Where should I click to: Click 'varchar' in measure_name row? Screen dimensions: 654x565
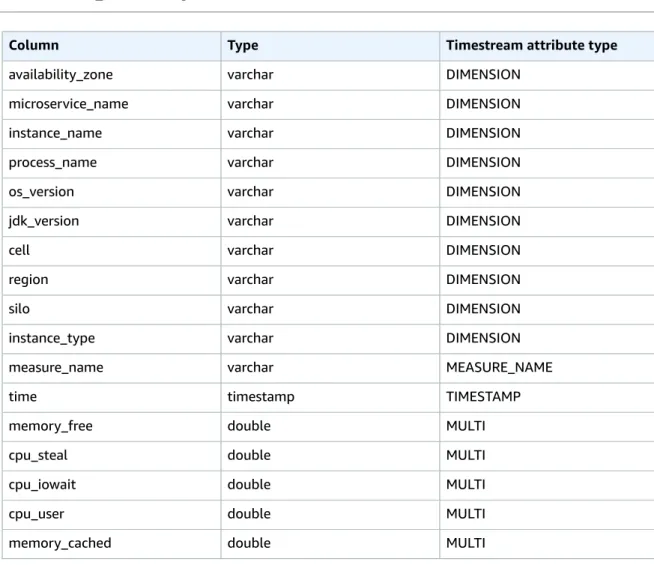click(250, 368)
